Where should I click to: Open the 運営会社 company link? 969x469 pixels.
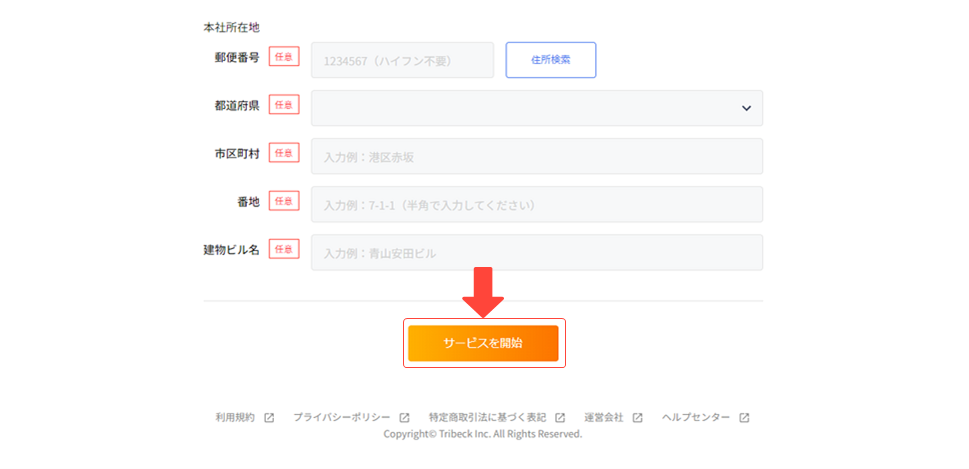(x=604, y=417)
